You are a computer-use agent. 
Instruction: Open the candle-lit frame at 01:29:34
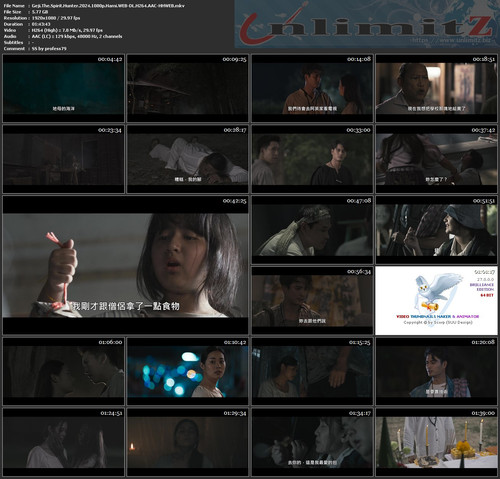(x=188, y=442)
